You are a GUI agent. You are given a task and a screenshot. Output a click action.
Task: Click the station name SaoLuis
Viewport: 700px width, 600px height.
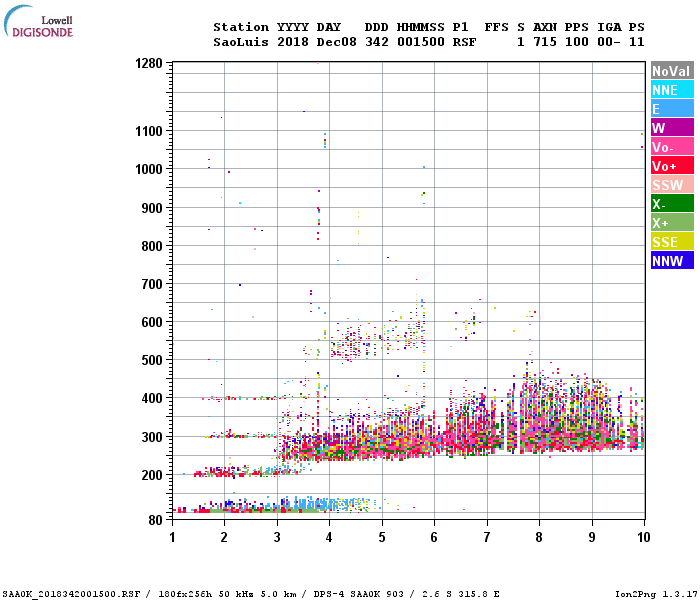[x=241, y=42]
